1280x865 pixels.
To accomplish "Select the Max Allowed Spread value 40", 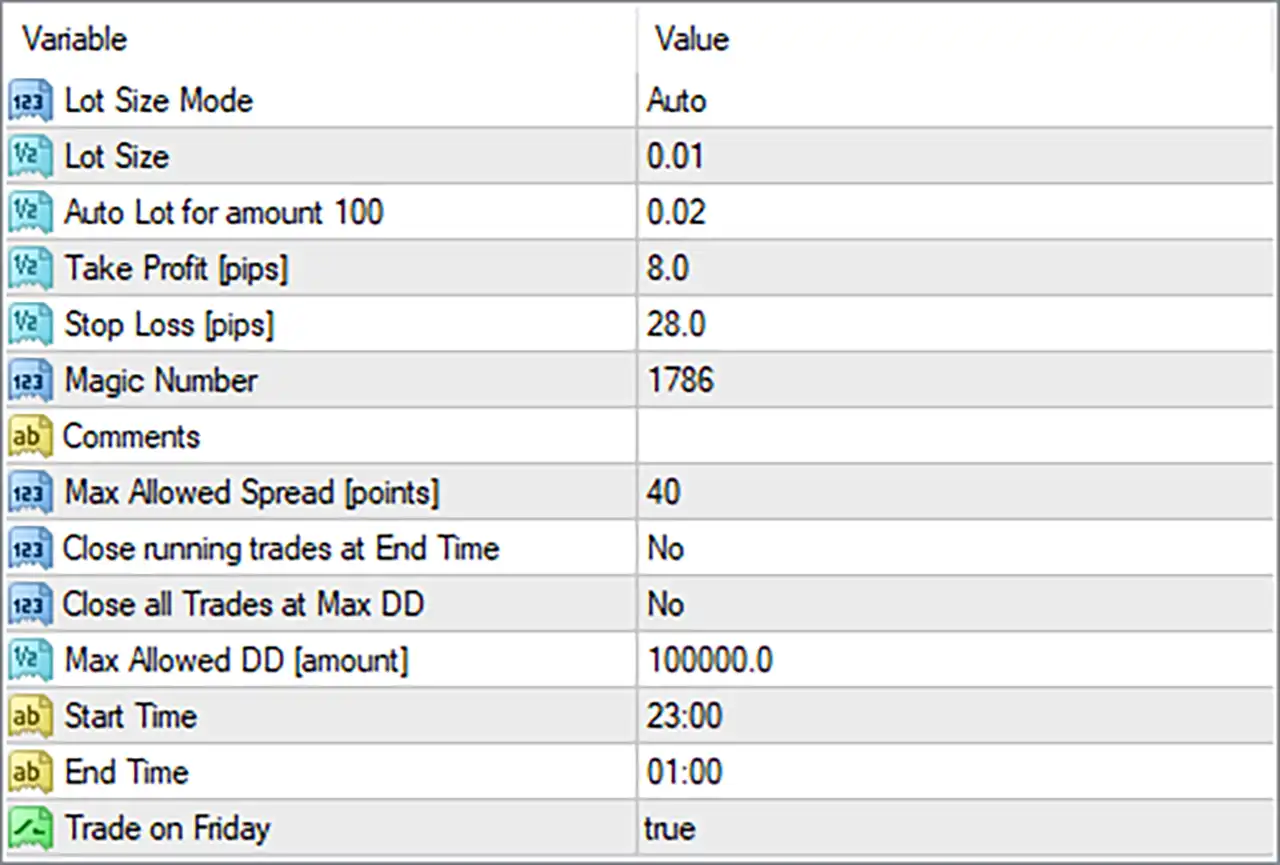I will tap(664, 493).
